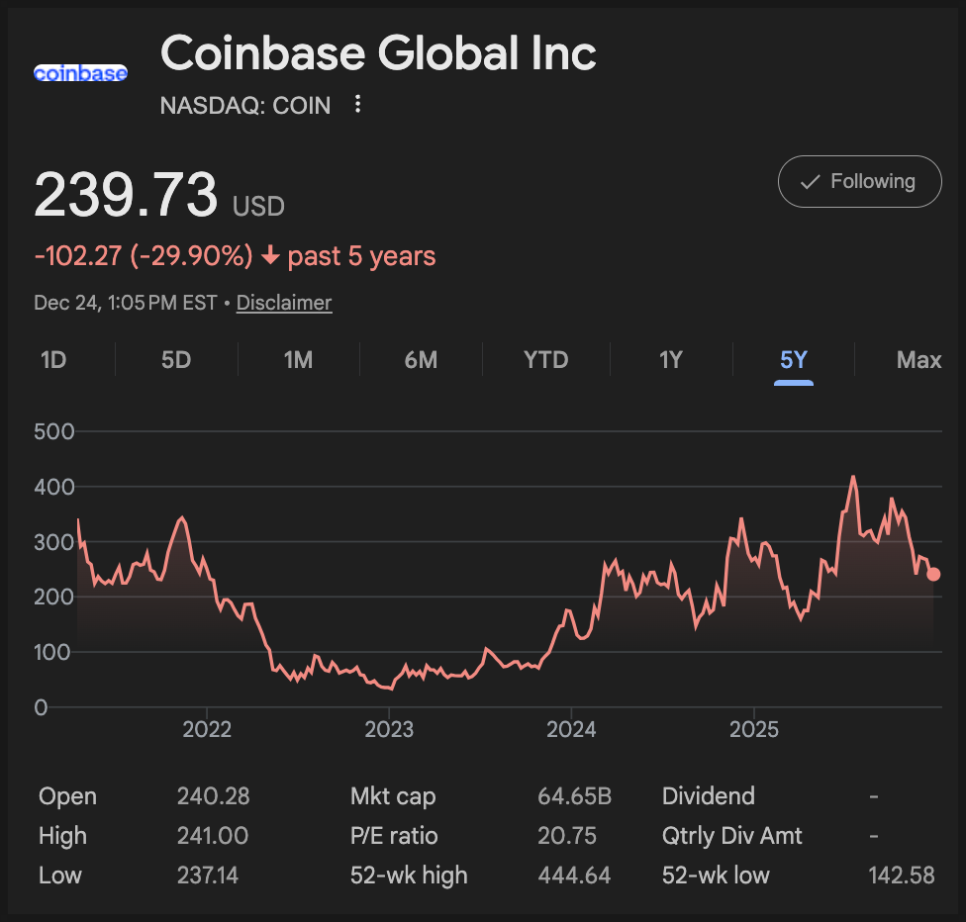This screenshot has width=966, height=922.
Task: Click the current price endpoint dot on chart
Action: click(933, 574)
